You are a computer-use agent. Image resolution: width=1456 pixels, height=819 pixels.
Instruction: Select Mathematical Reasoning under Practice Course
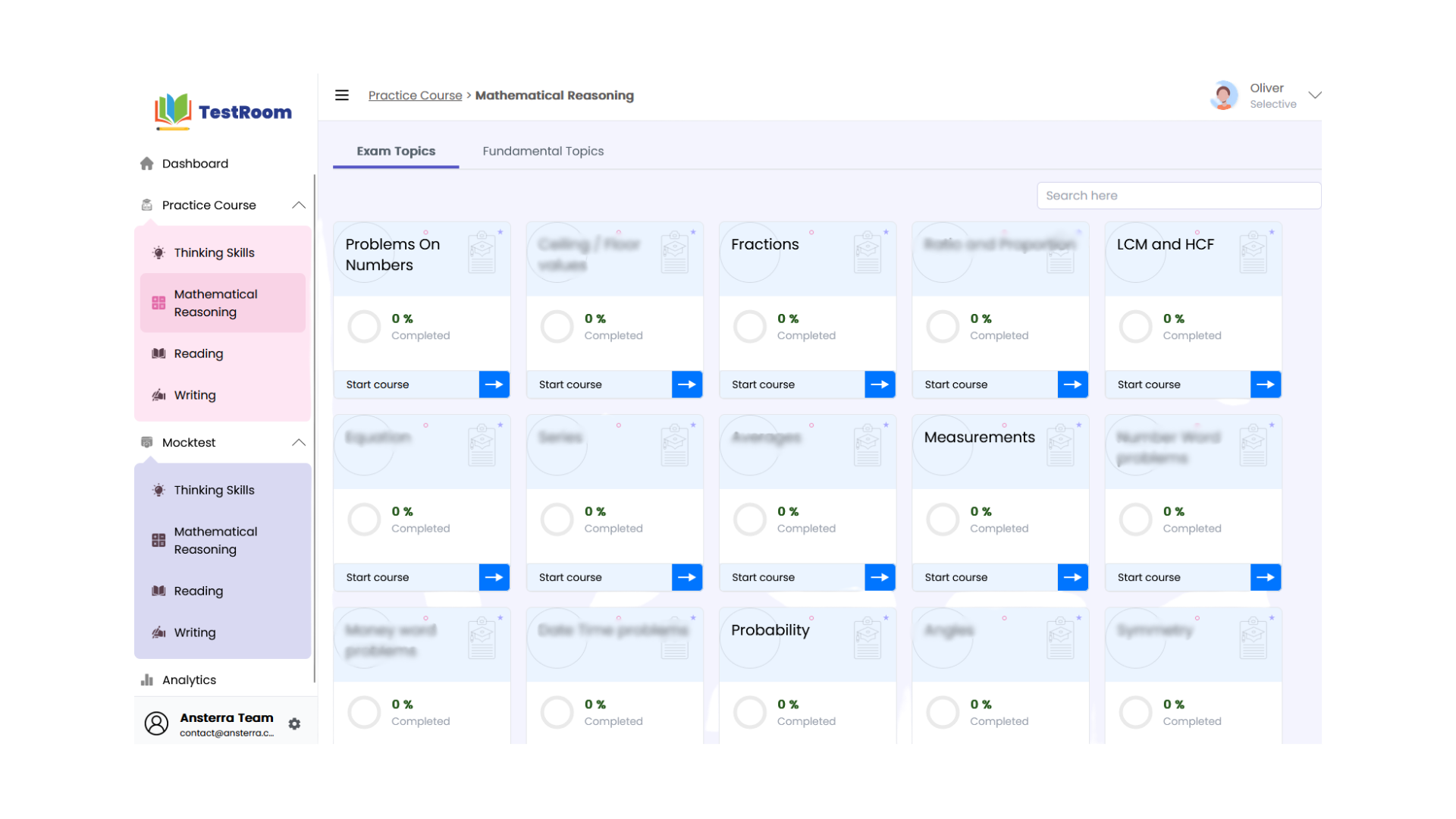pos(223,303)
